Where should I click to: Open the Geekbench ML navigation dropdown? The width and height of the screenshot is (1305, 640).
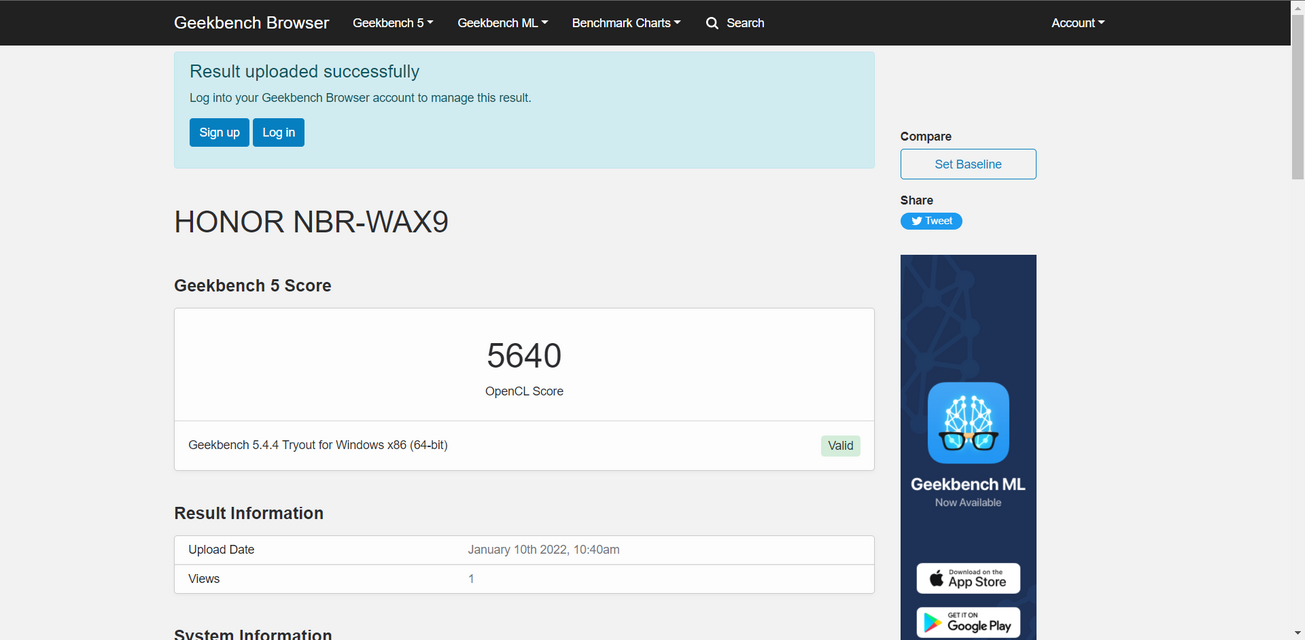coord(502,23)
